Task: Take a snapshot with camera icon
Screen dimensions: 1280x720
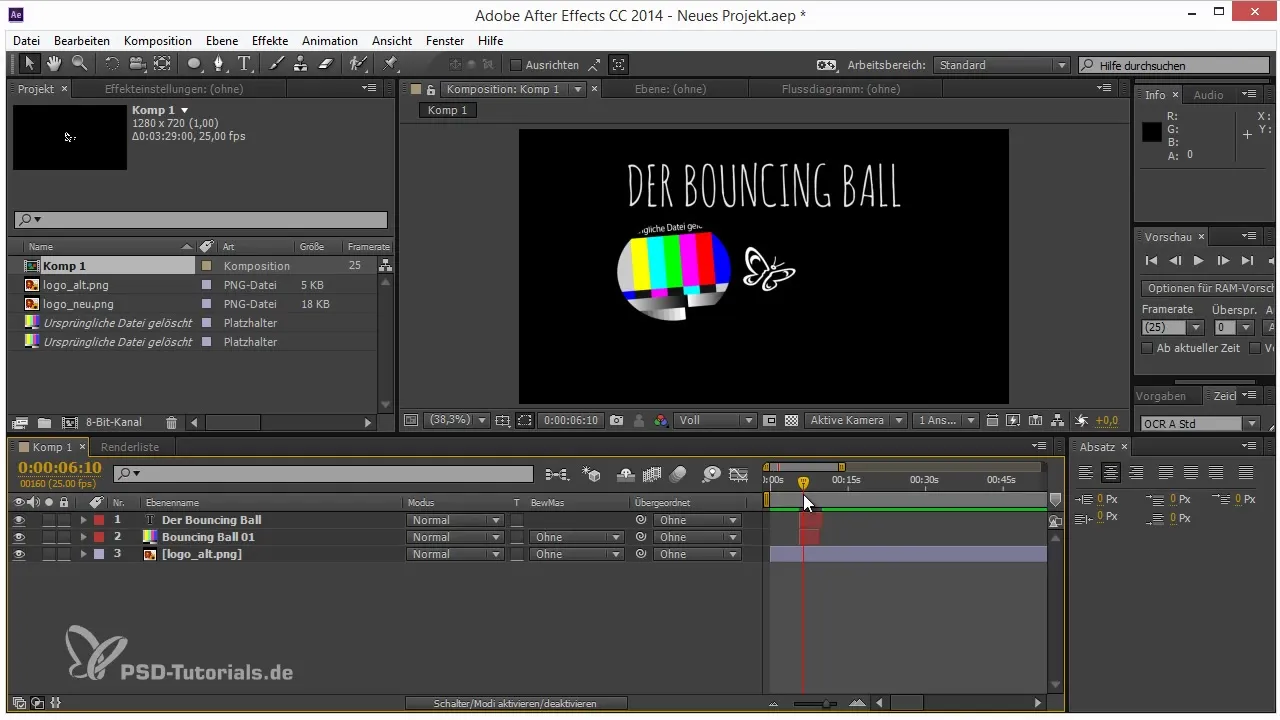Action: (x=617, y=421)
